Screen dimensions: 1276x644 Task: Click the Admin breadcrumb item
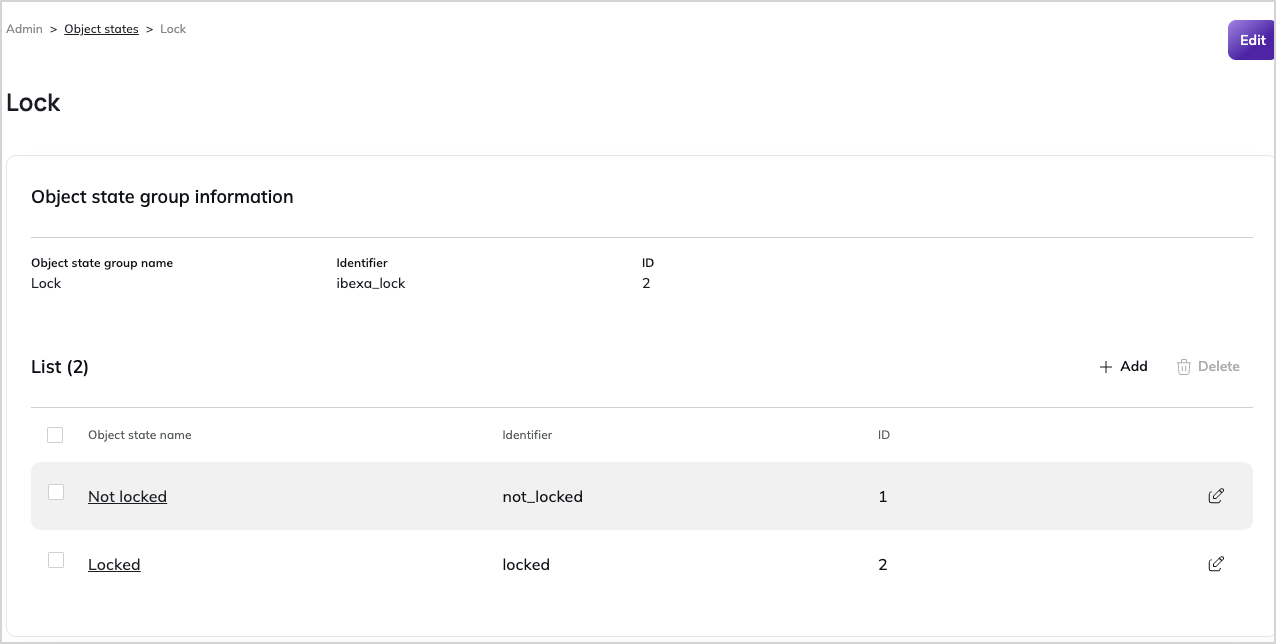coord(24,29)
